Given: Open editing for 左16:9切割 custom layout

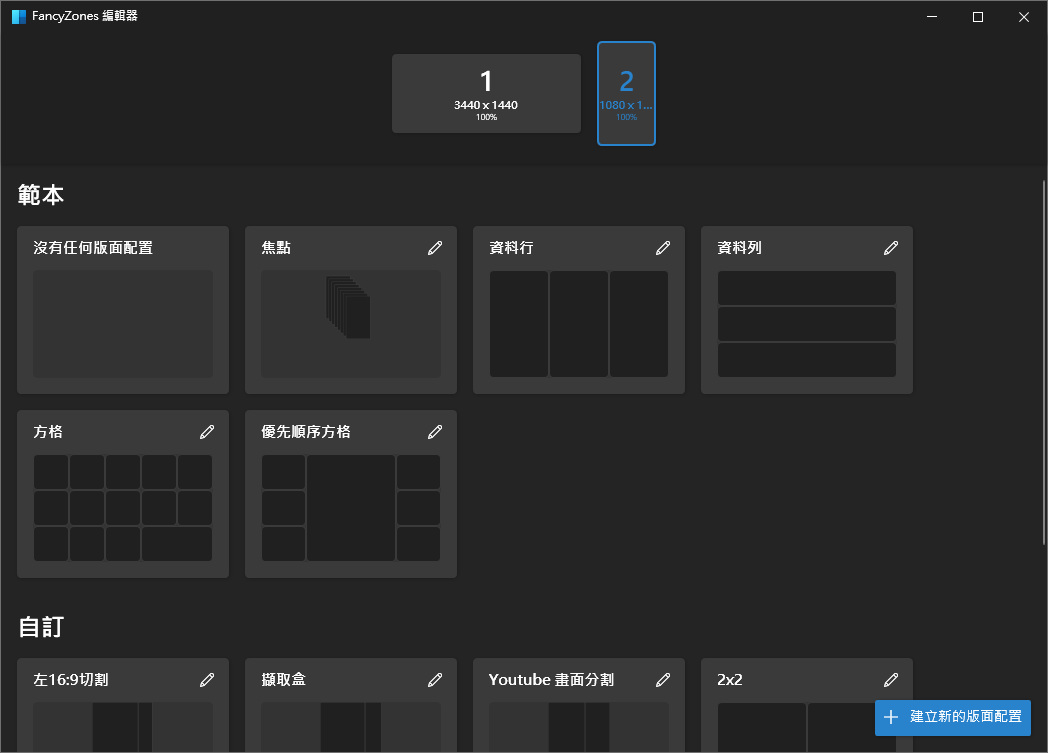Looking at the screenshot, I should [x=207, y=679].
